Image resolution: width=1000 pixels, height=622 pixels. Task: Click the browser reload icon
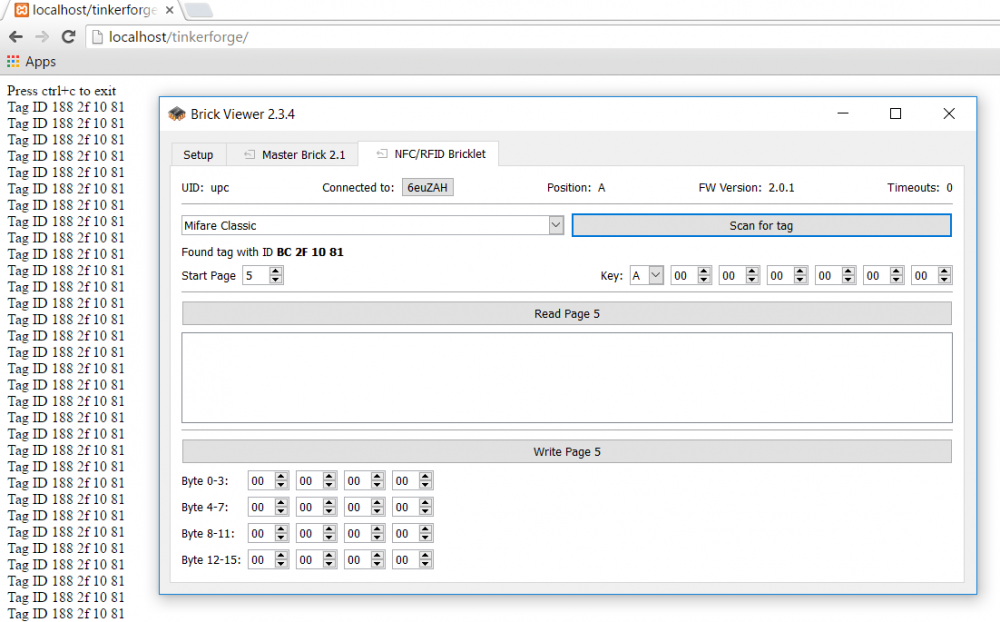coord(68,37)
